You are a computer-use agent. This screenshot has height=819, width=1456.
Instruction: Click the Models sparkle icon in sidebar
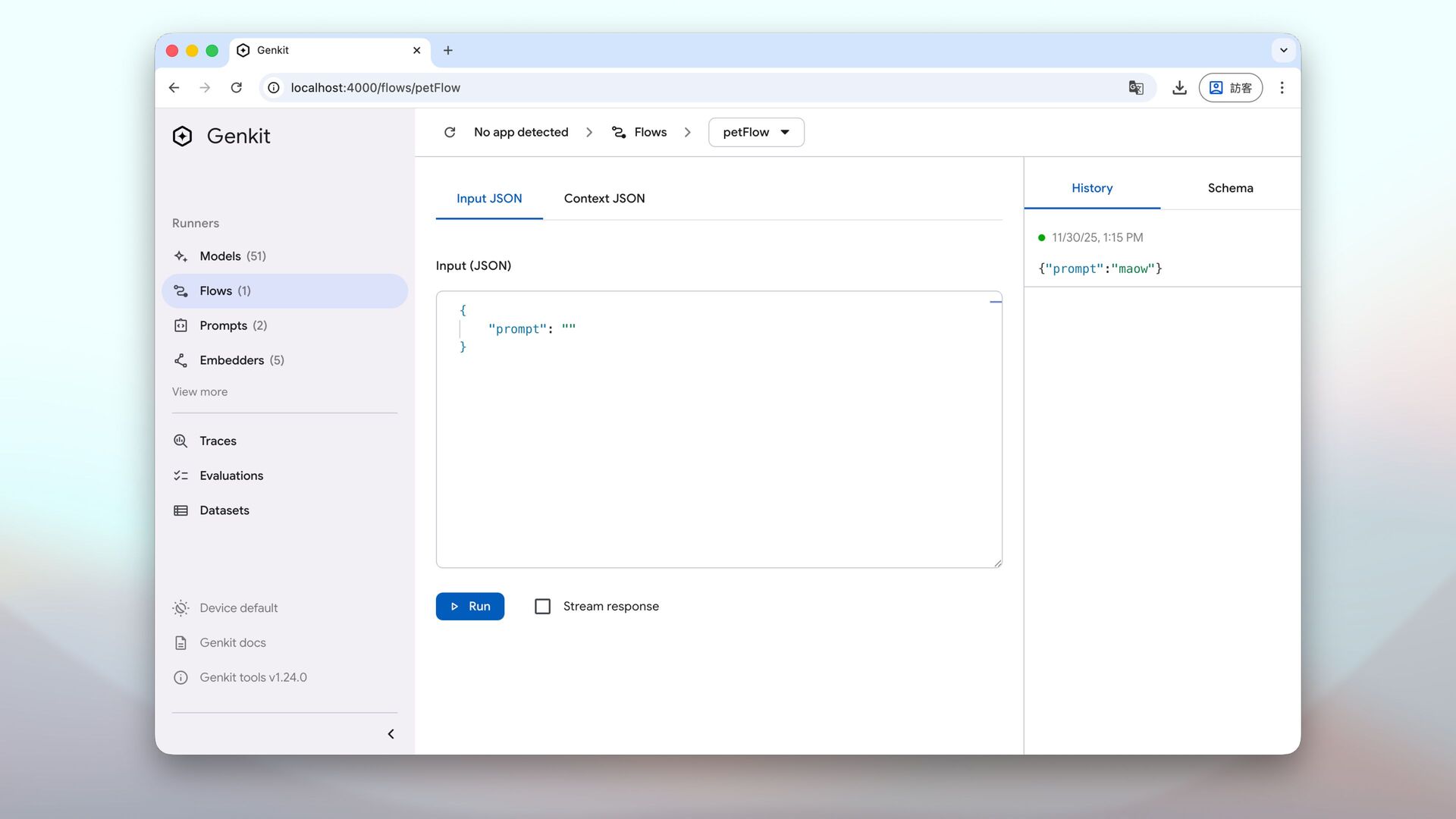[x=180, y=256]
